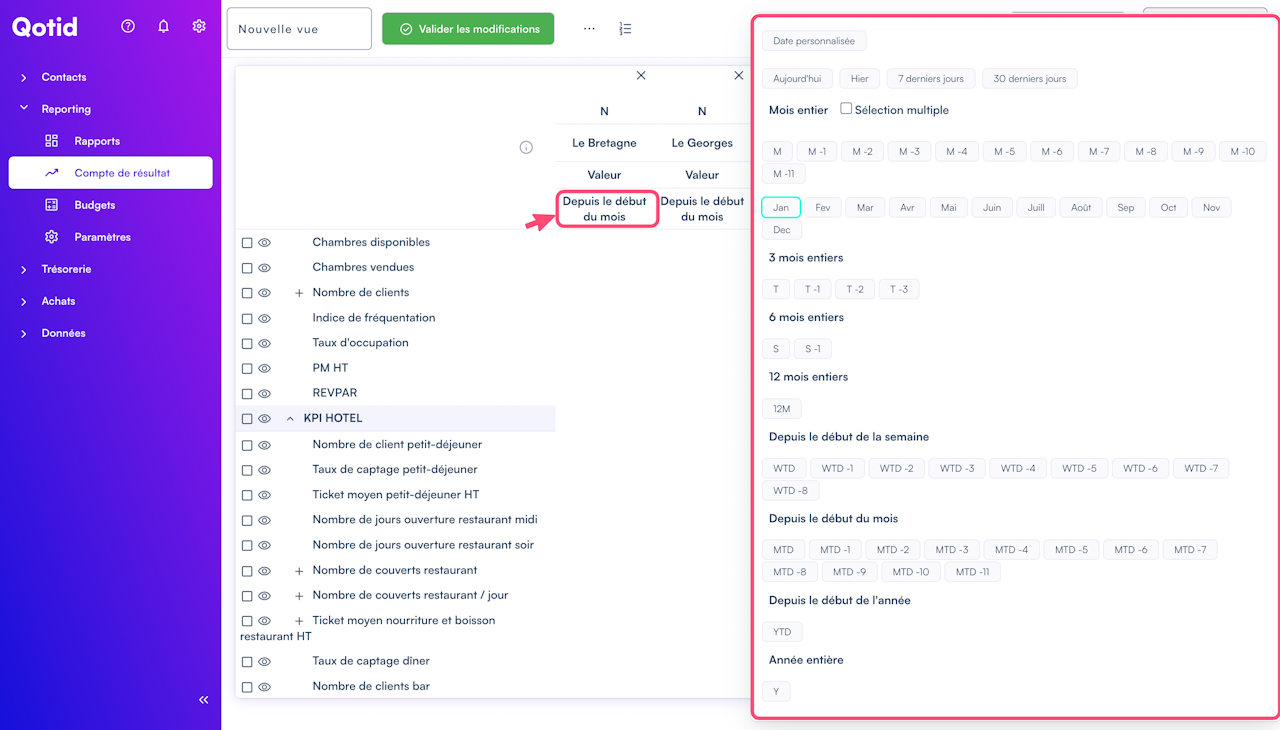Click the info icon near column headers
Viewport: 1280px width, 730px height.
coord(526,148)
